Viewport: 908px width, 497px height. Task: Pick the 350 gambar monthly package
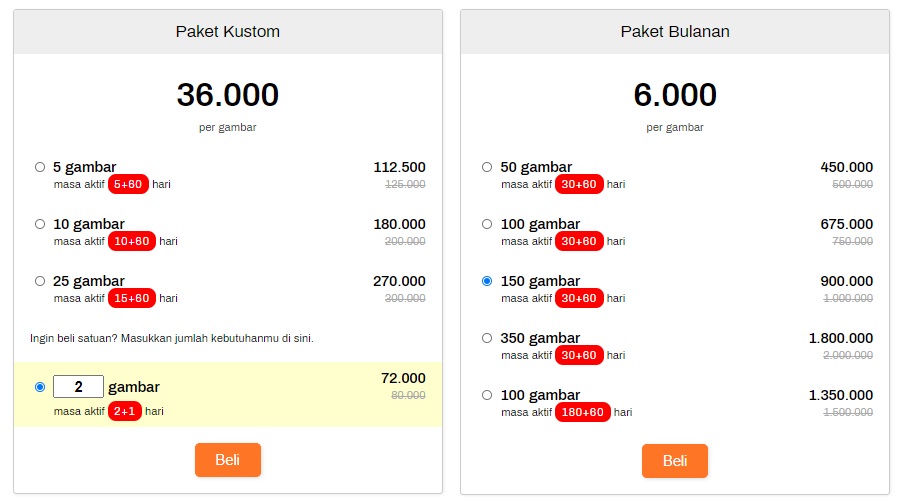tap(486, 338)
